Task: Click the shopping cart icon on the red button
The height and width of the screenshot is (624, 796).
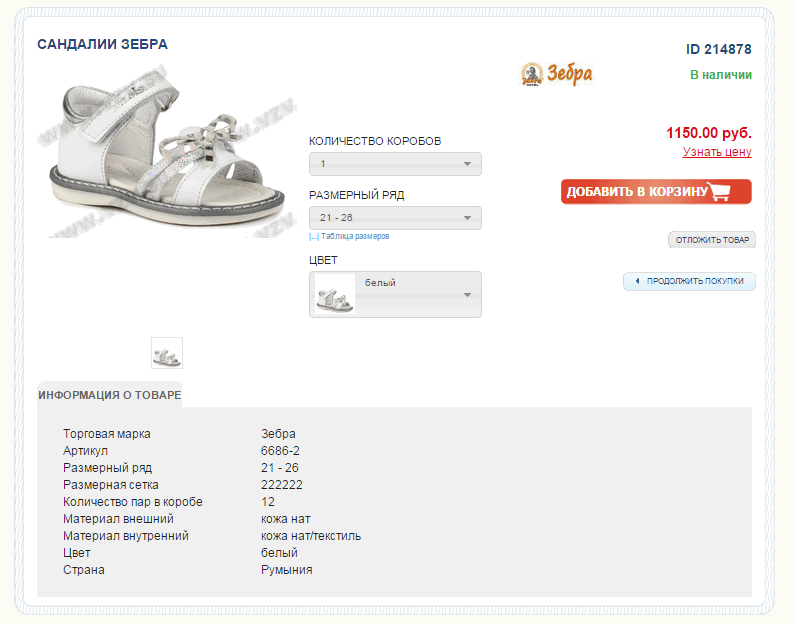Action: point(721,191)
